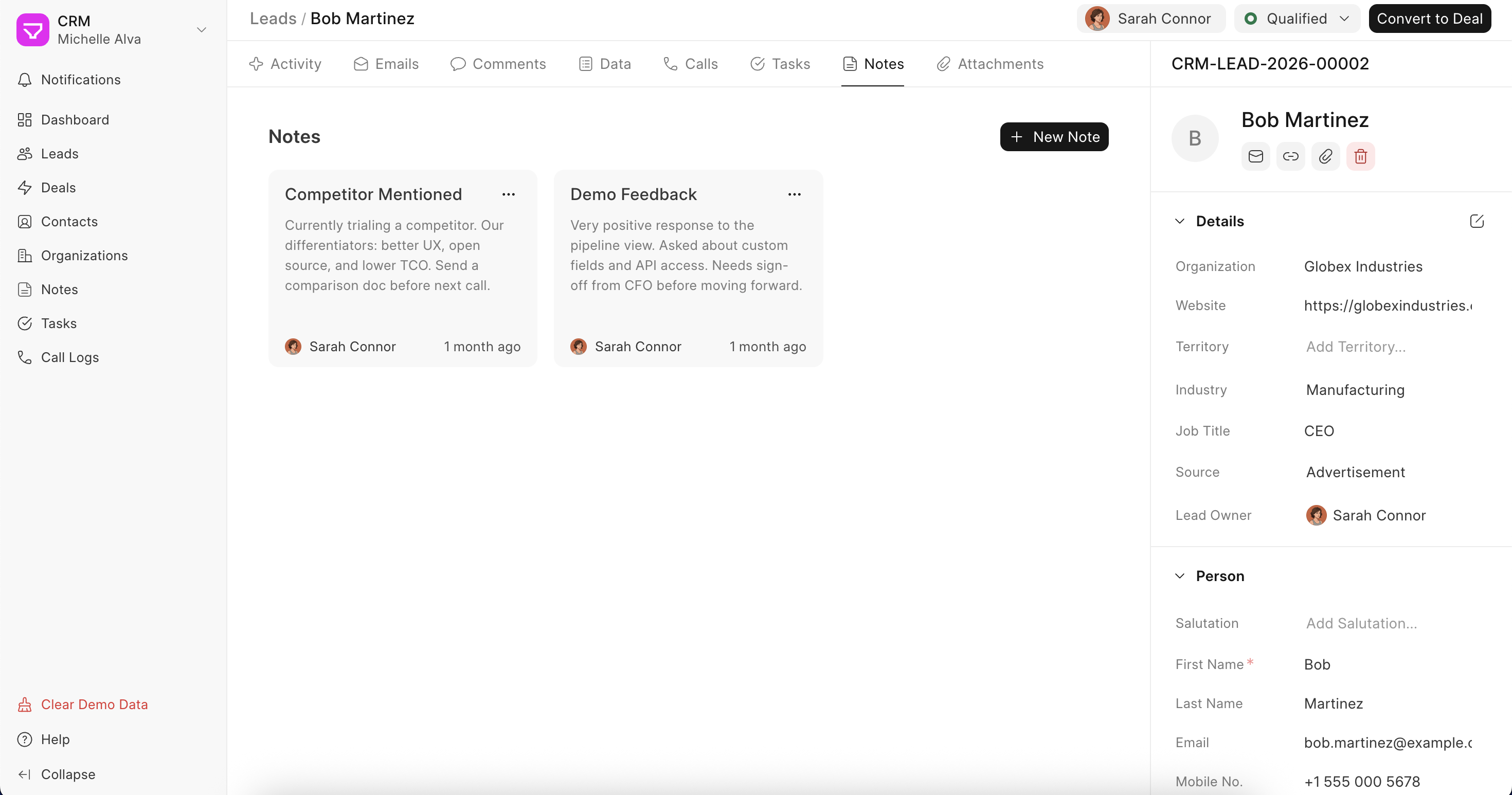Open three-dot menu on Competitor Mentioned note

508,194
